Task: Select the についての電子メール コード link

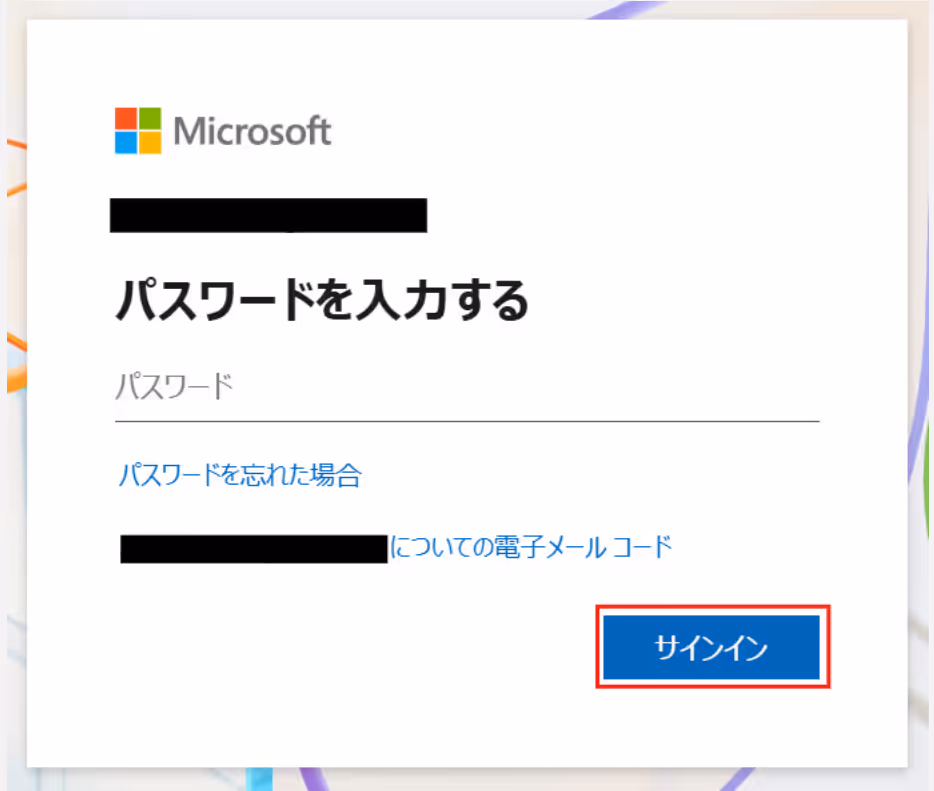Action: [531, 547]
